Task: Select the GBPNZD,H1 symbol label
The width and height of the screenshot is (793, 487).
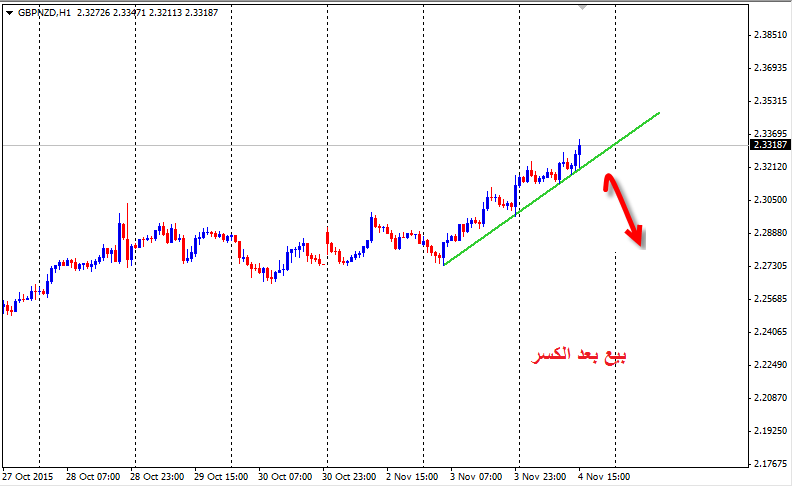Action: [x=44, y=13]
